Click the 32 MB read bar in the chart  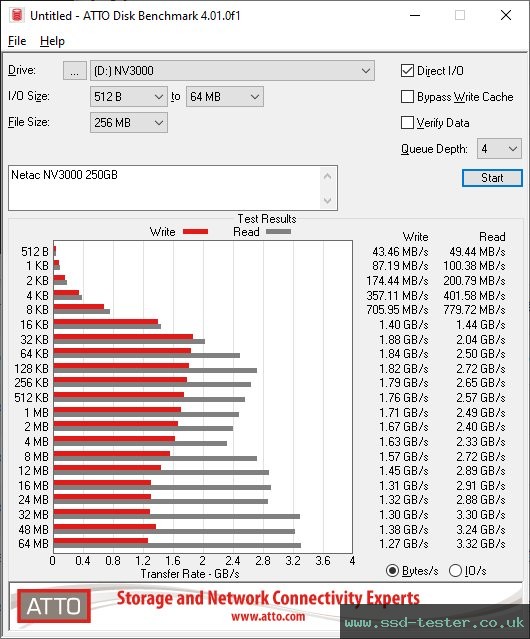(177, 516)
